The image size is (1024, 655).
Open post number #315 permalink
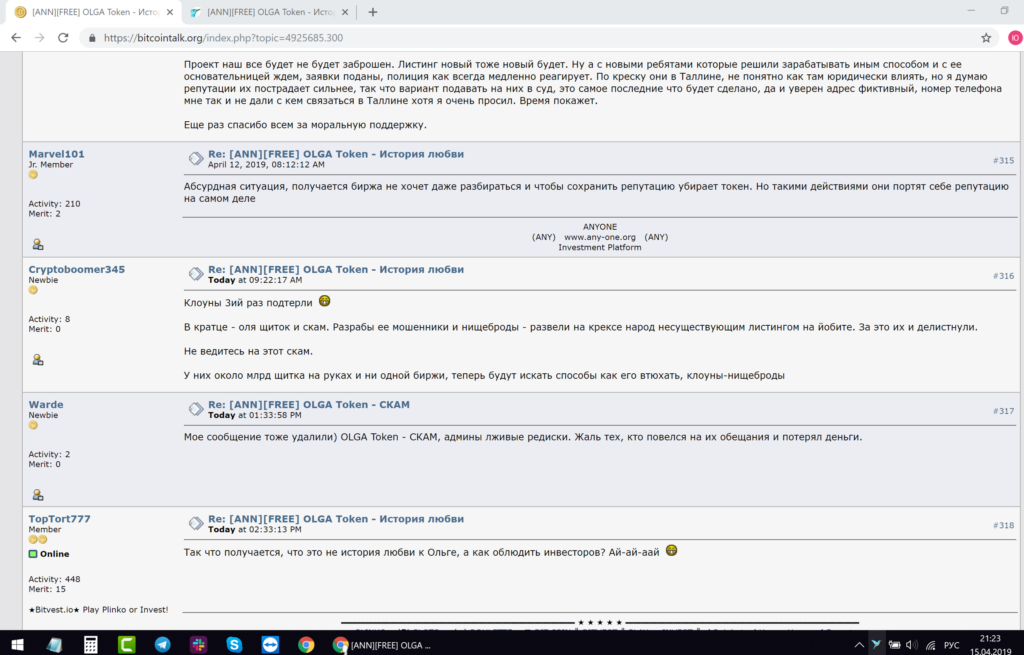(1003, 161)
